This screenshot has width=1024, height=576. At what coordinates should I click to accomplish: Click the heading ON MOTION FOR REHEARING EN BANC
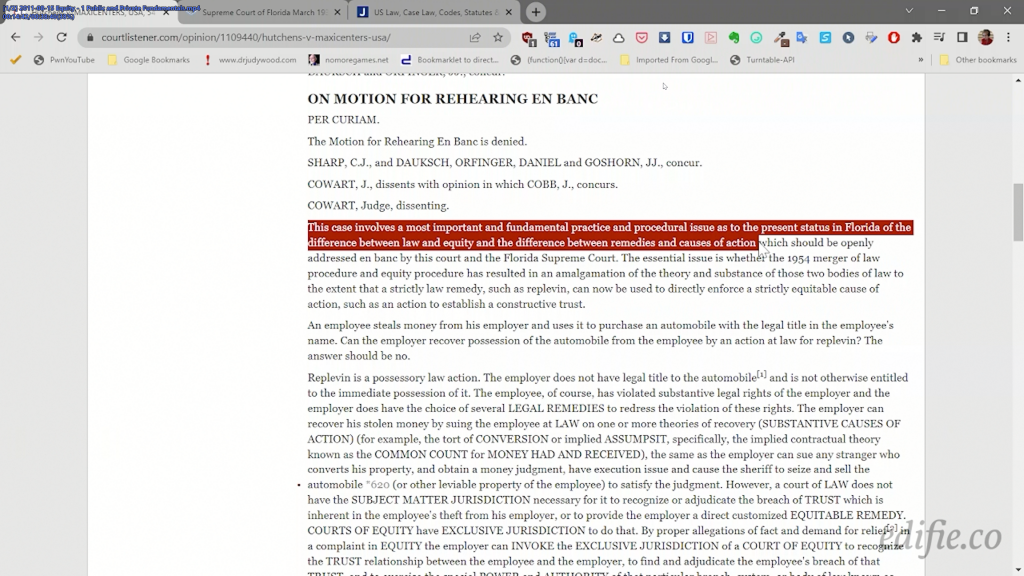click(x=453, y=99)
